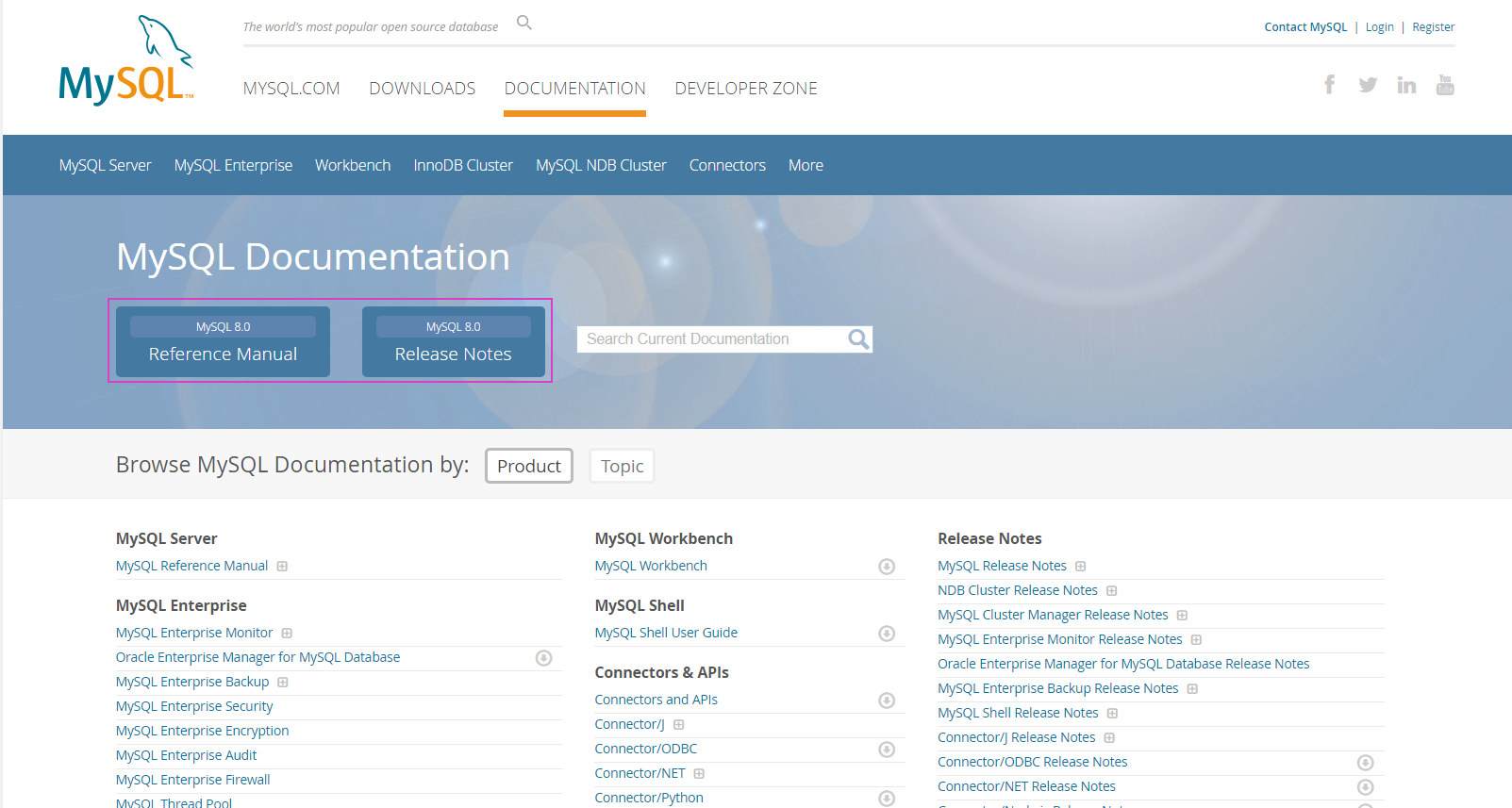Open Connector/ODBC Release Notes link
1512x808 pixels.
1032,762
